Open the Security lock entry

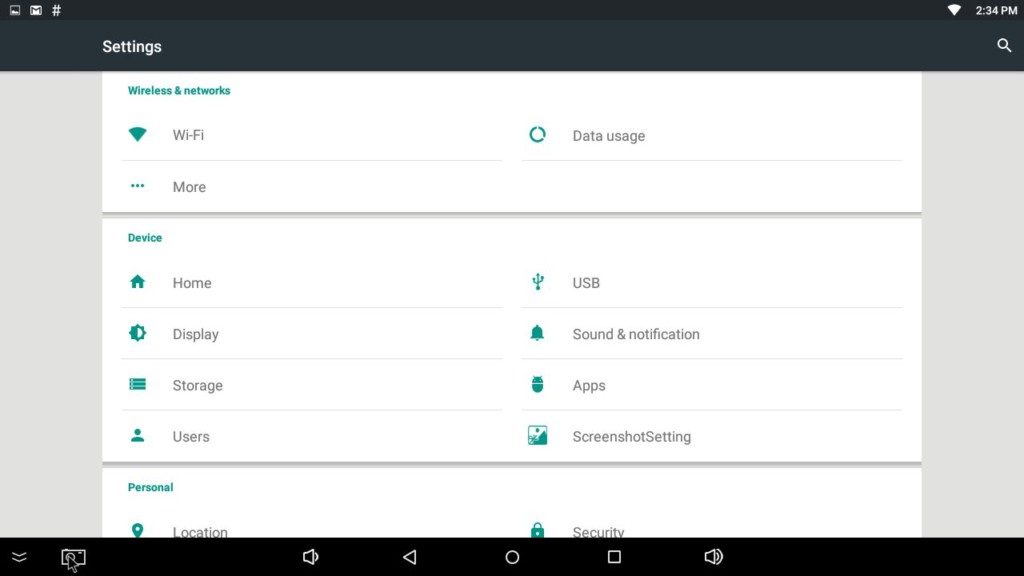(598, 531)
